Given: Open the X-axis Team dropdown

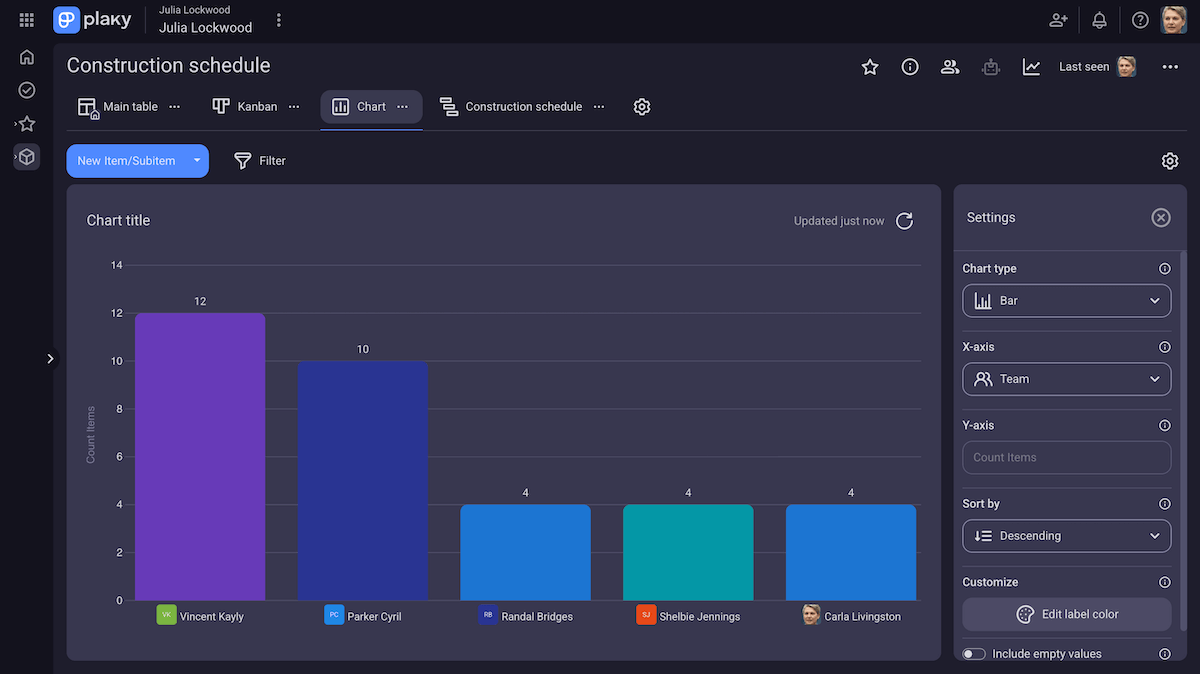Looking at the screenshot, I should (x=1066, y=379).
